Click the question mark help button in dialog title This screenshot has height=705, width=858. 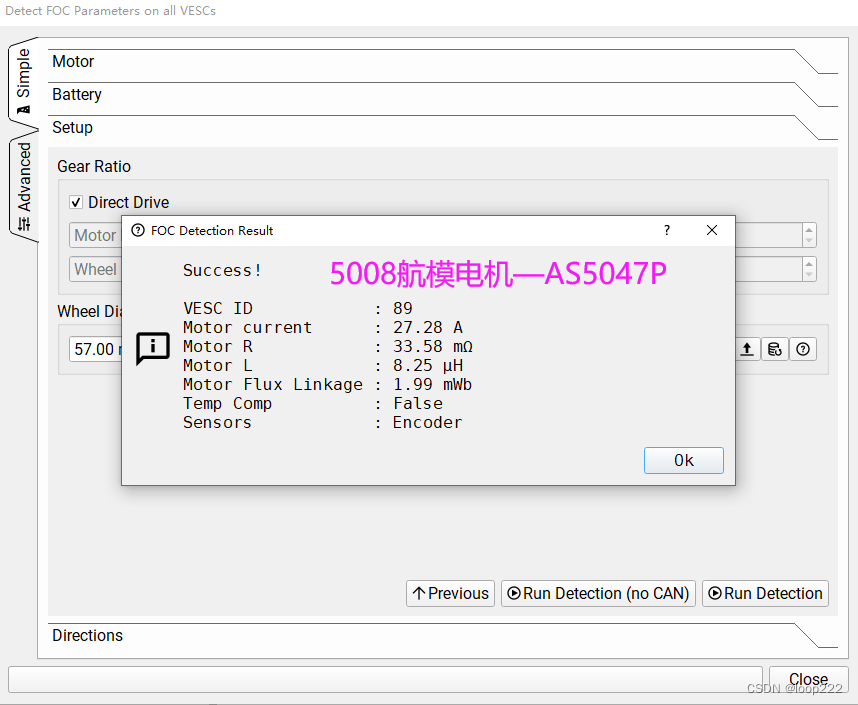(x=666, y=230)
